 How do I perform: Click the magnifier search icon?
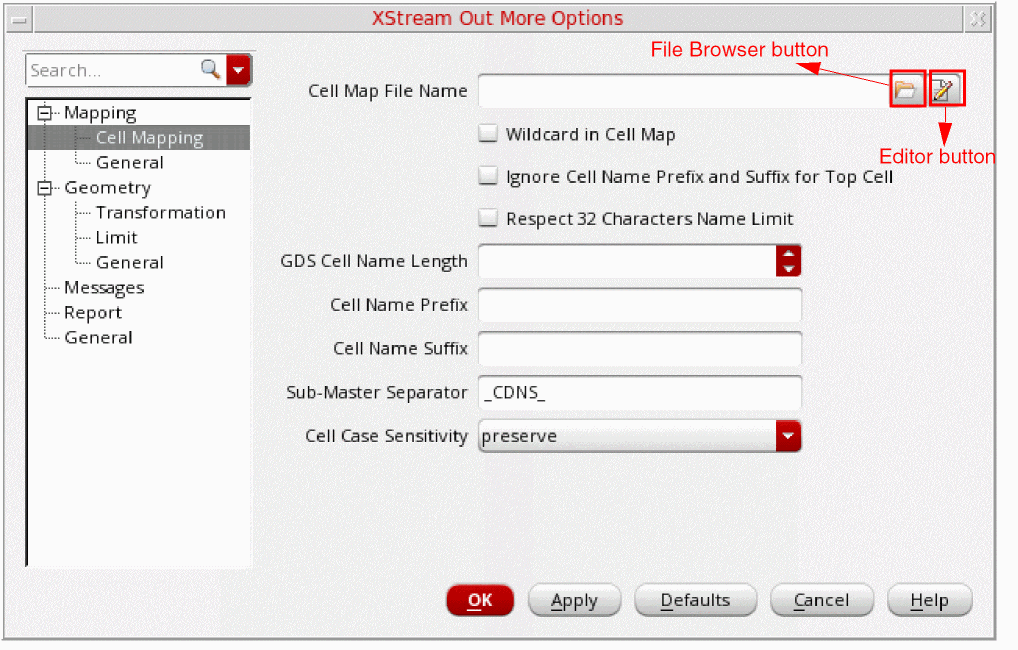point(210,69)
